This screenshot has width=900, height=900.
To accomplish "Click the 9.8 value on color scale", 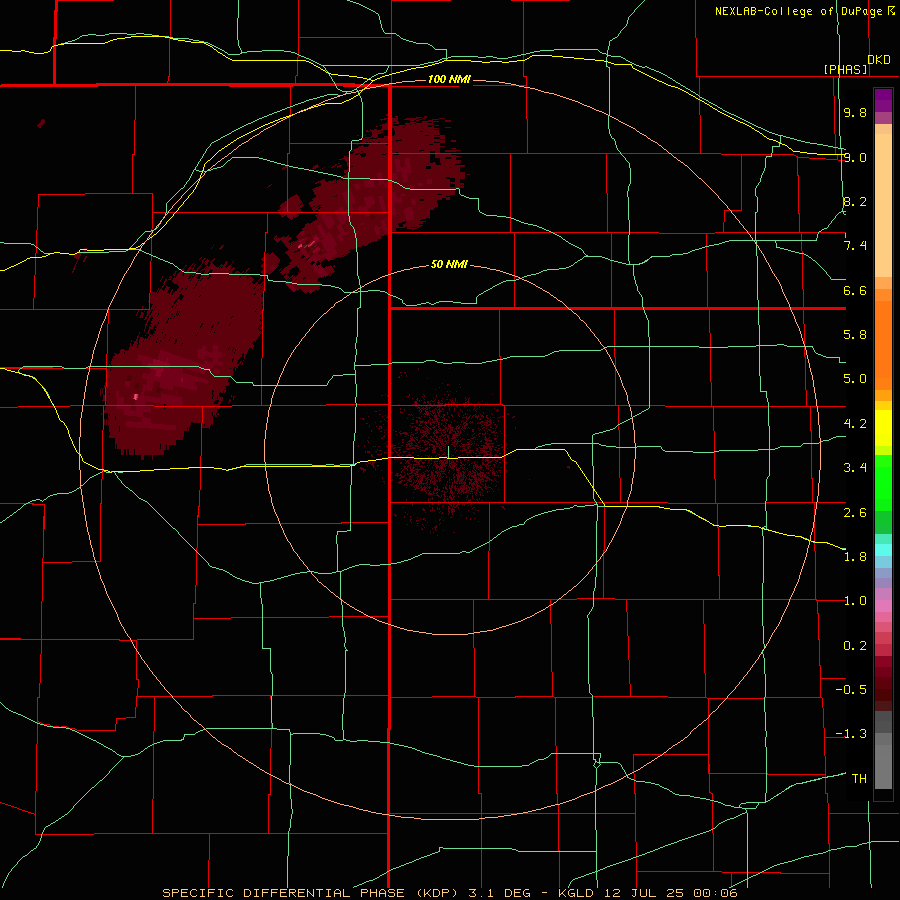I will click(x=855, y=112).
